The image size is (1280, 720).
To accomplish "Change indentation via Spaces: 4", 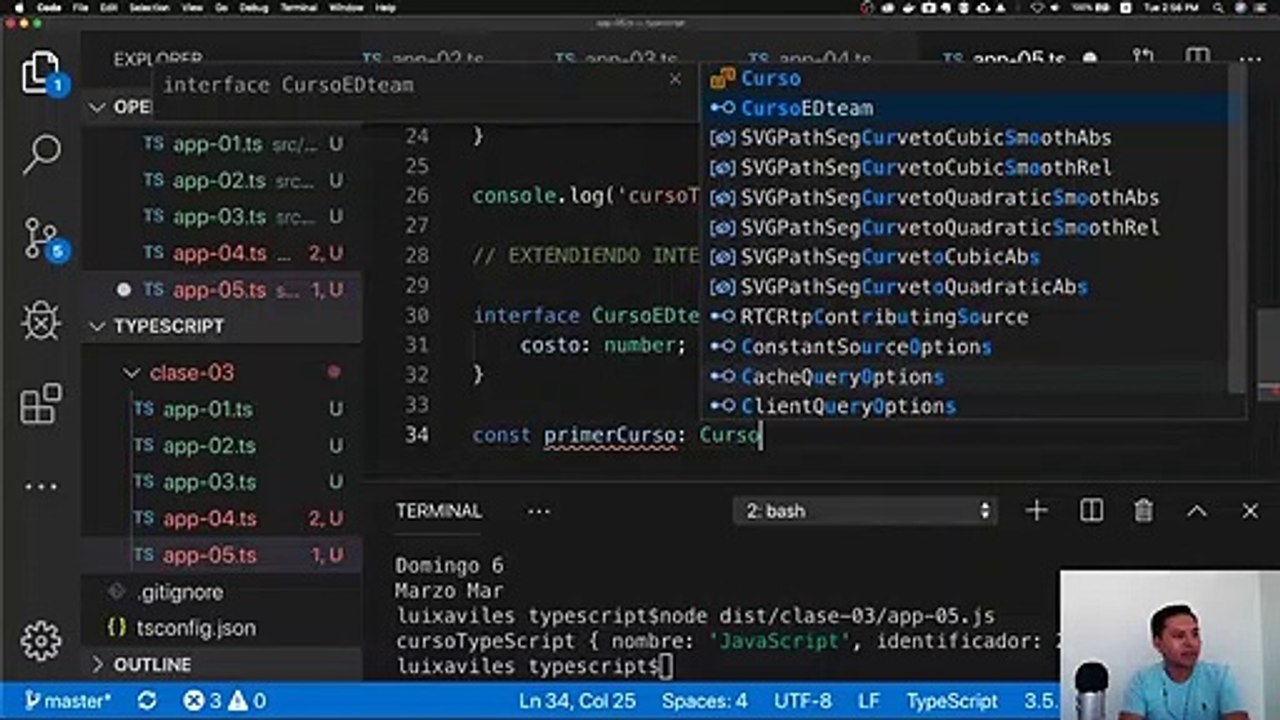I will click(x=704, y=701).
